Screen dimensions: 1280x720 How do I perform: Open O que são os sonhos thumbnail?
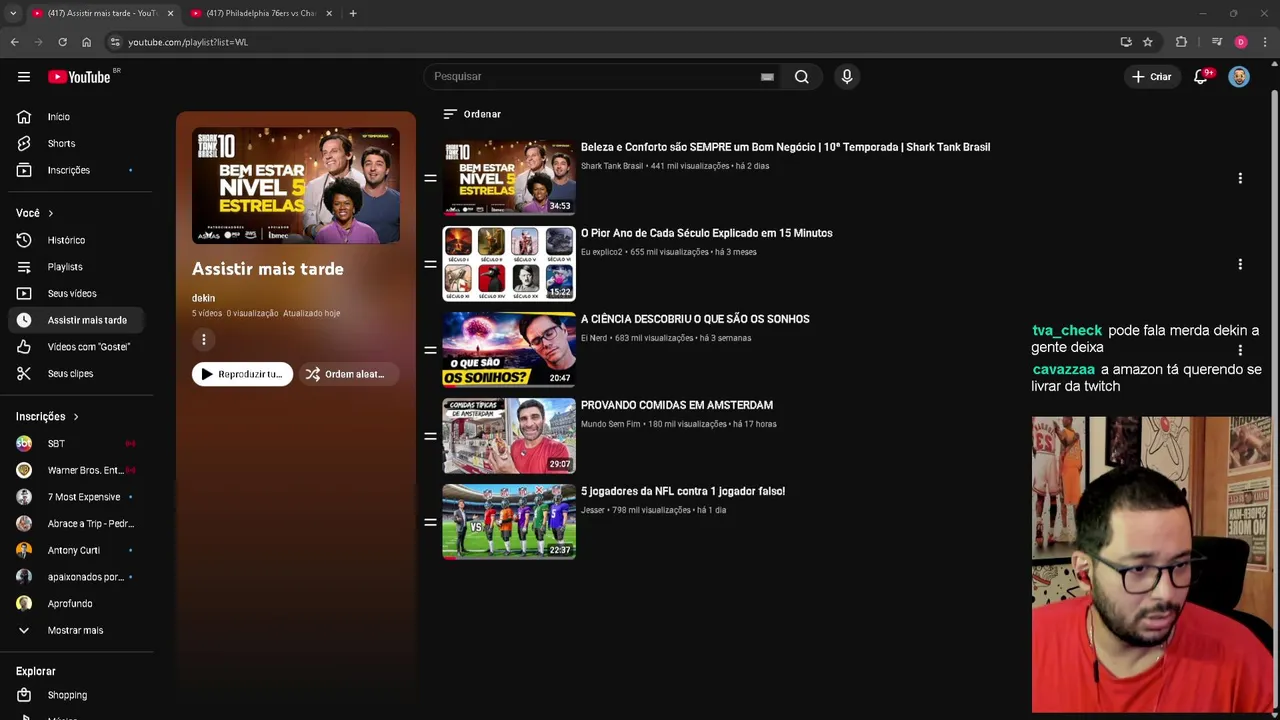509,350
